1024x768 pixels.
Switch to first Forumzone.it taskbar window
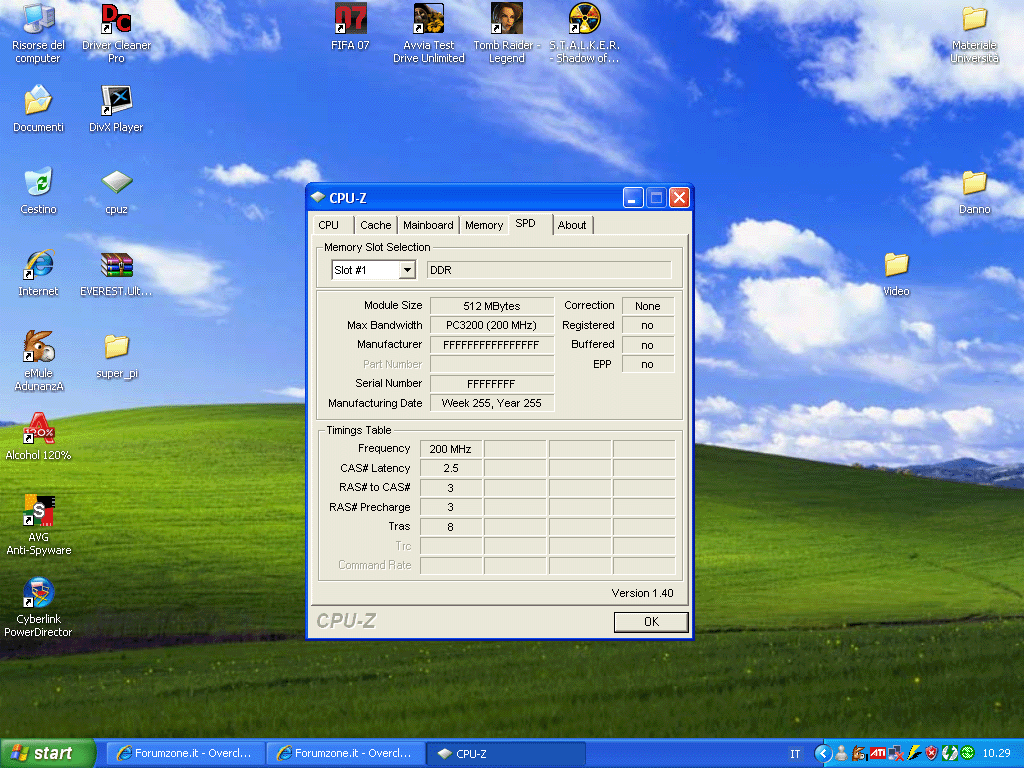[x=185, y=753]
